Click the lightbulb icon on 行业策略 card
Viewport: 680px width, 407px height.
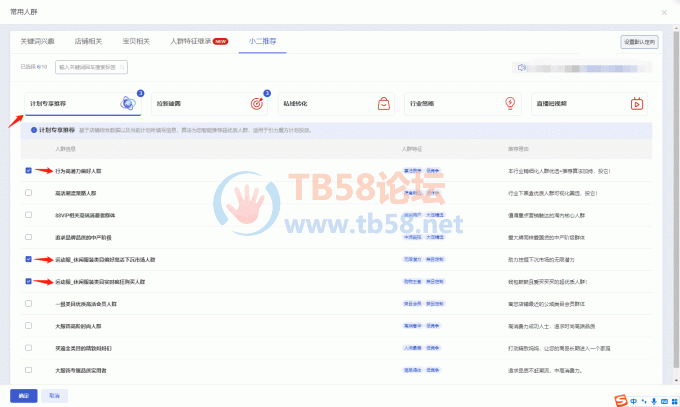[x=510, y=103]
